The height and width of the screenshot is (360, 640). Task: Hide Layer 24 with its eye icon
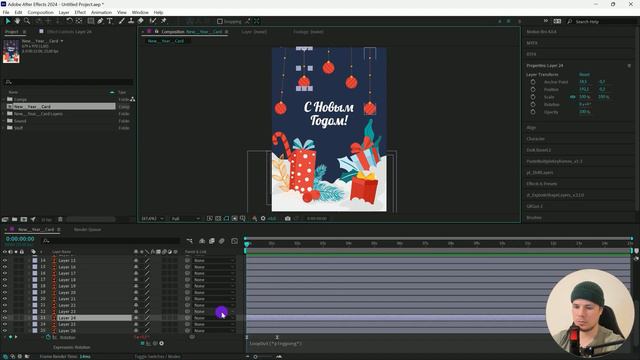5,318
